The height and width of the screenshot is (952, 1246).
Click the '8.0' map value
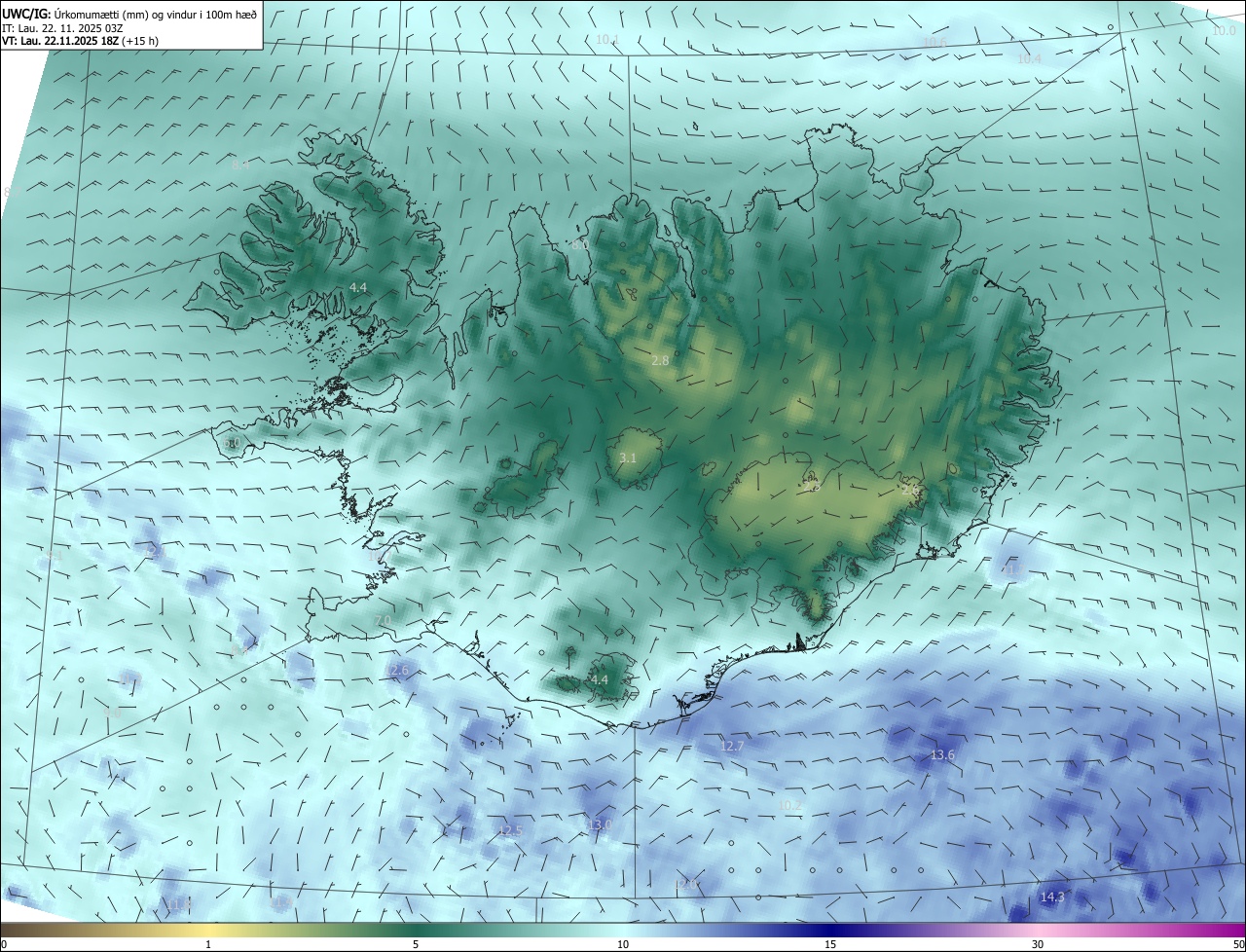579,245
